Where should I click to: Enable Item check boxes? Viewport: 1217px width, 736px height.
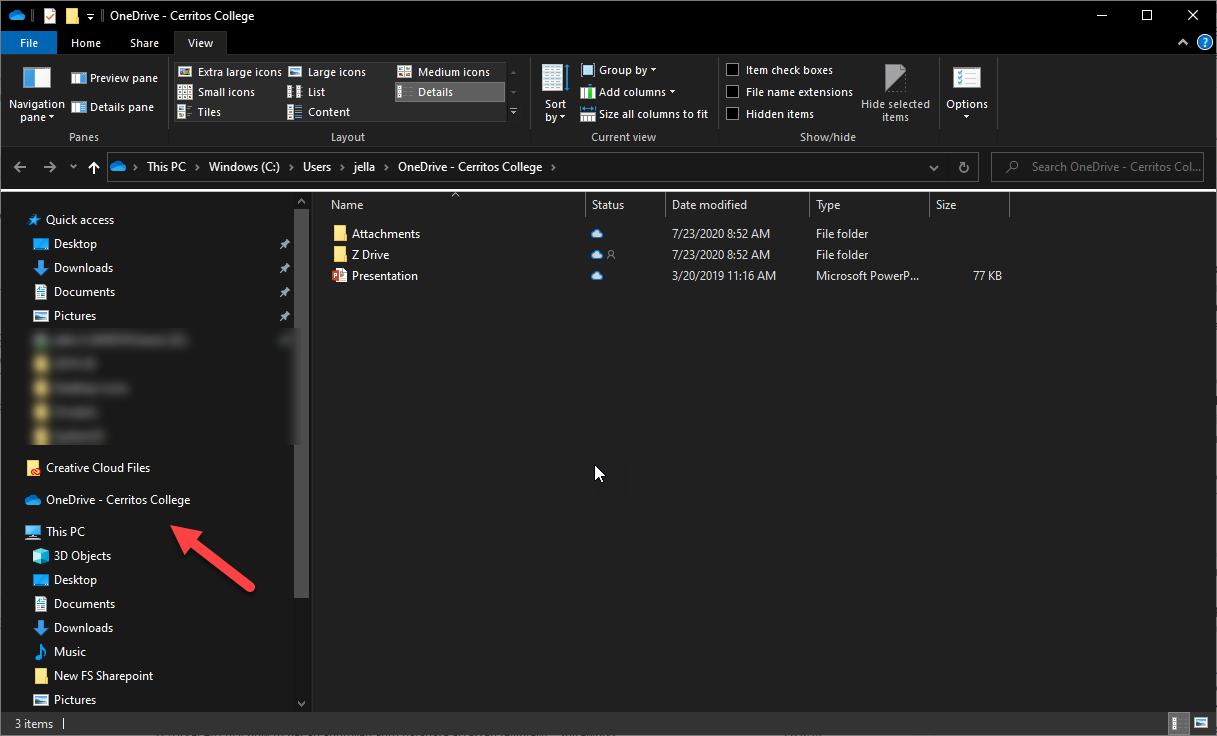(780, 70)
